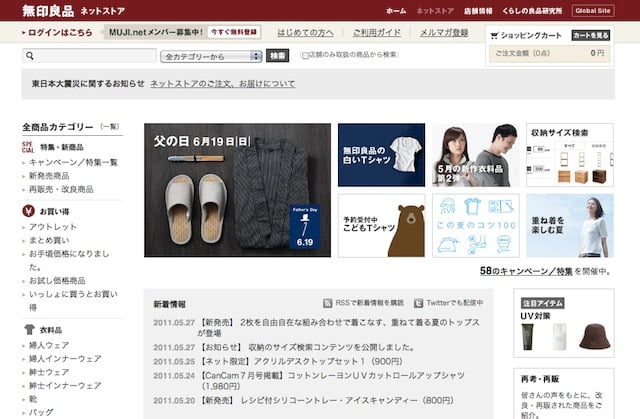Open ネットストア in the top navigation
The height and width of the screenshot is (419, 640).
435,11
